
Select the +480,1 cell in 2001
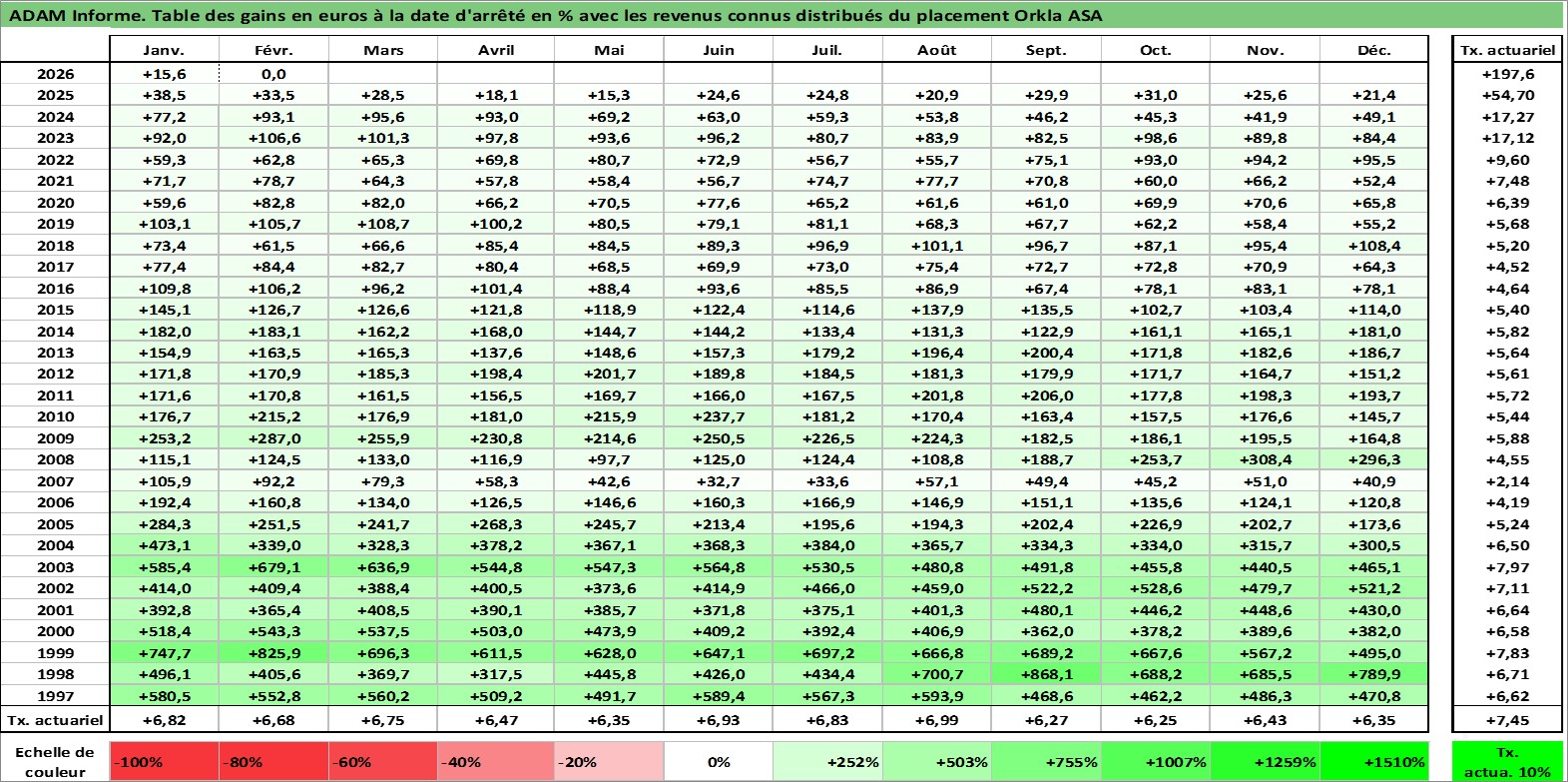tap(1046, 610)
